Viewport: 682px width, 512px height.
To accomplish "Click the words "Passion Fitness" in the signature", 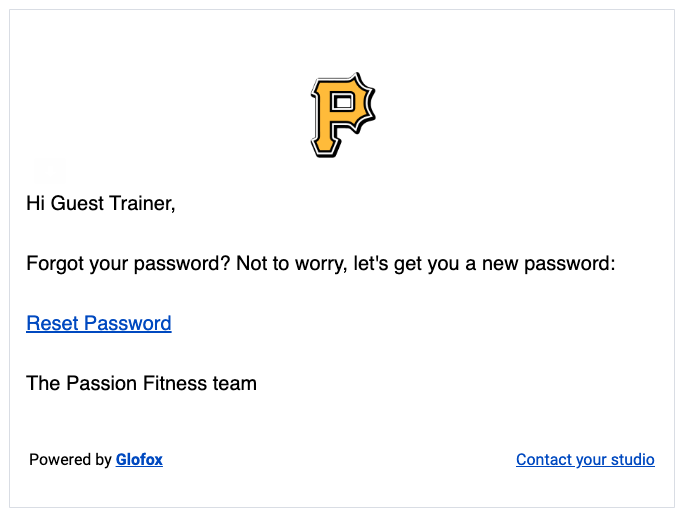I will coord(137,383).
